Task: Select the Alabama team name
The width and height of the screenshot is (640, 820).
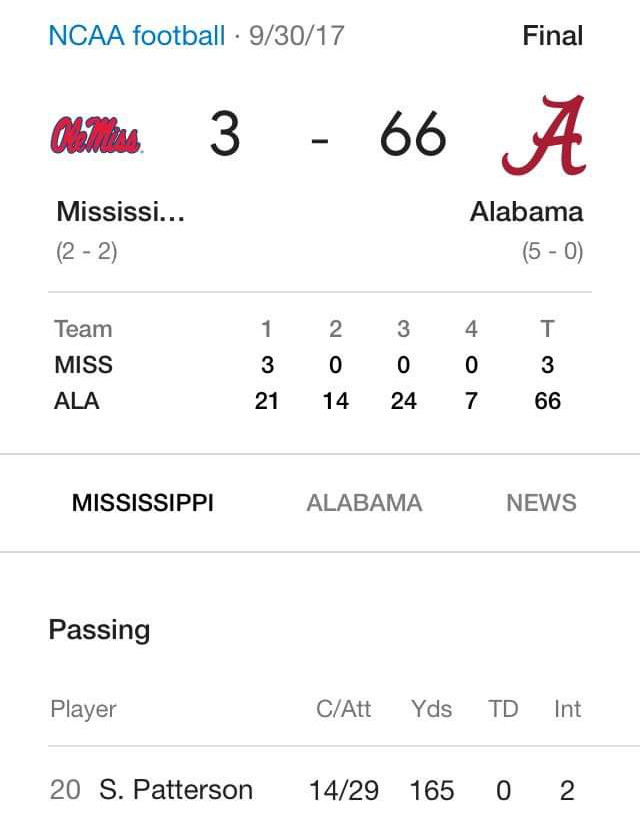Action: (527, 212)
